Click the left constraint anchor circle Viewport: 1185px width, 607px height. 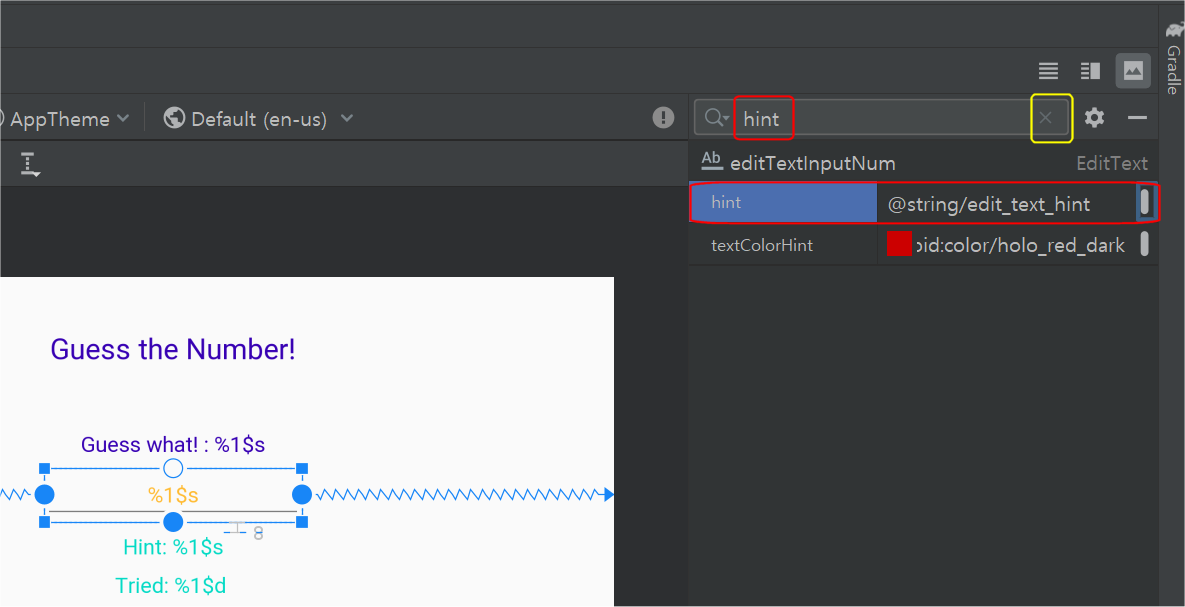pos(45,495)
